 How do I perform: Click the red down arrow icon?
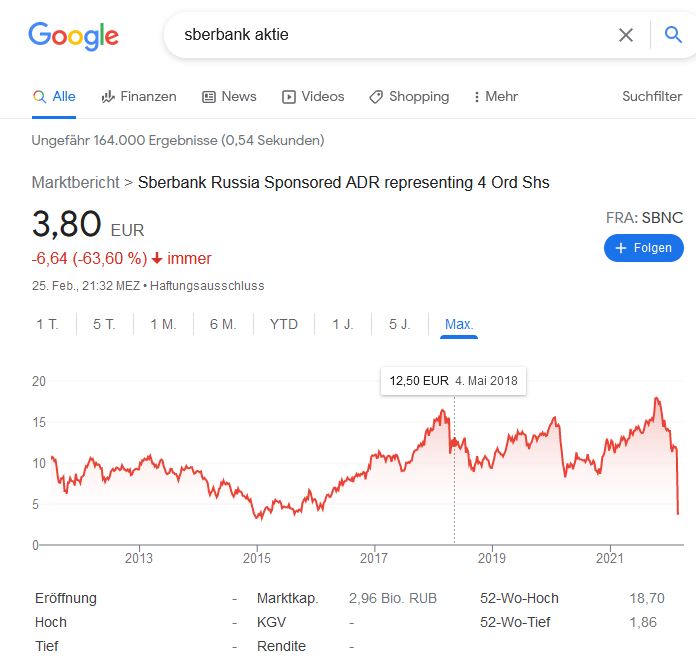[x=157, y=259]
